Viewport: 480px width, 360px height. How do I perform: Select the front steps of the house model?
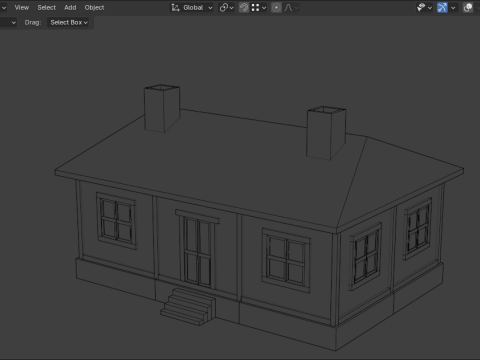pyautogui.click(x=188, y=307)
